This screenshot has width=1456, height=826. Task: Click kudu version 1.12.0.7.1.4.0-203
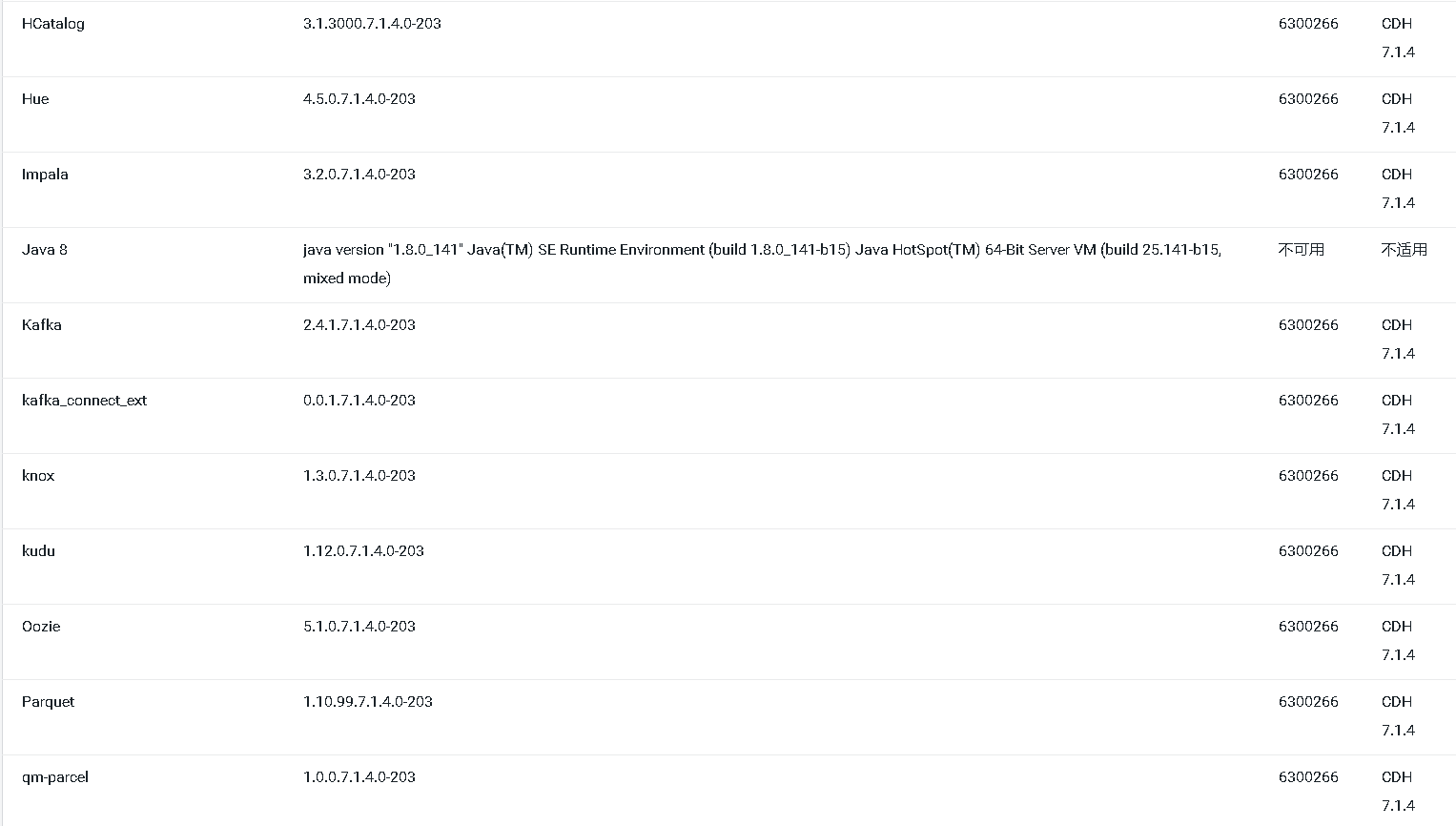pyautogui.click(x=363, y=551)
